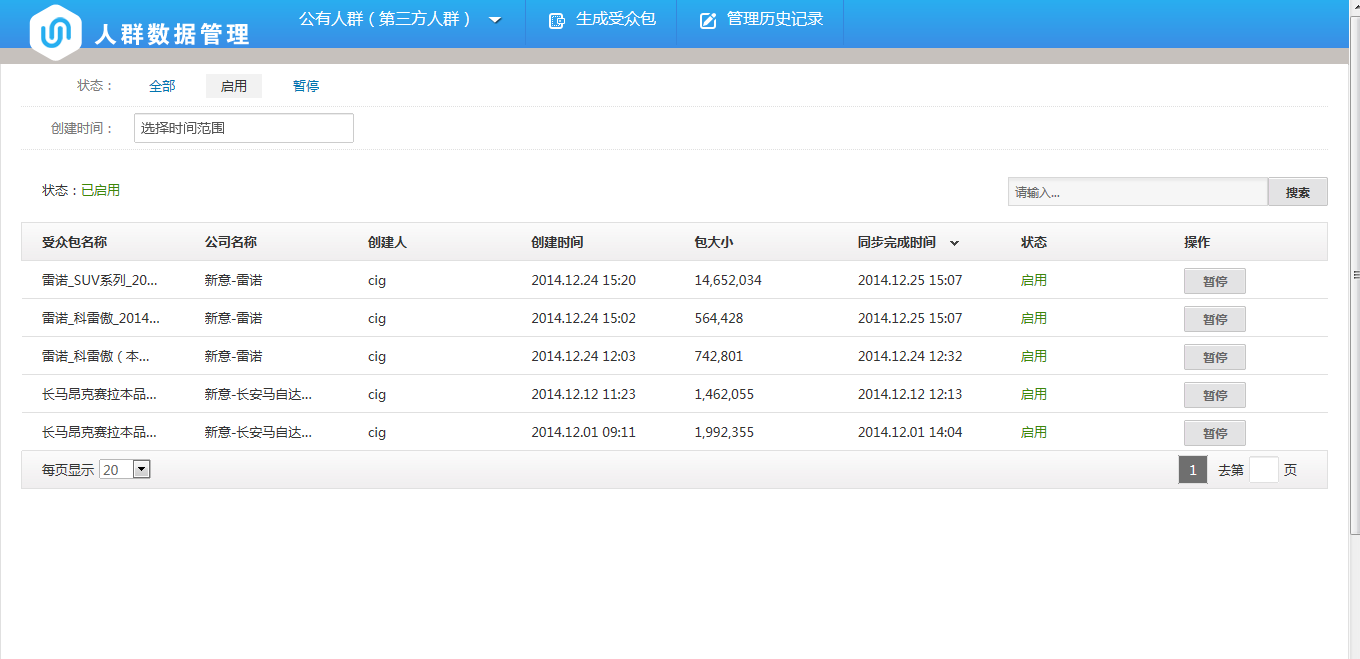
Task: Select the 启用 status filter
Action: [234, 86]
